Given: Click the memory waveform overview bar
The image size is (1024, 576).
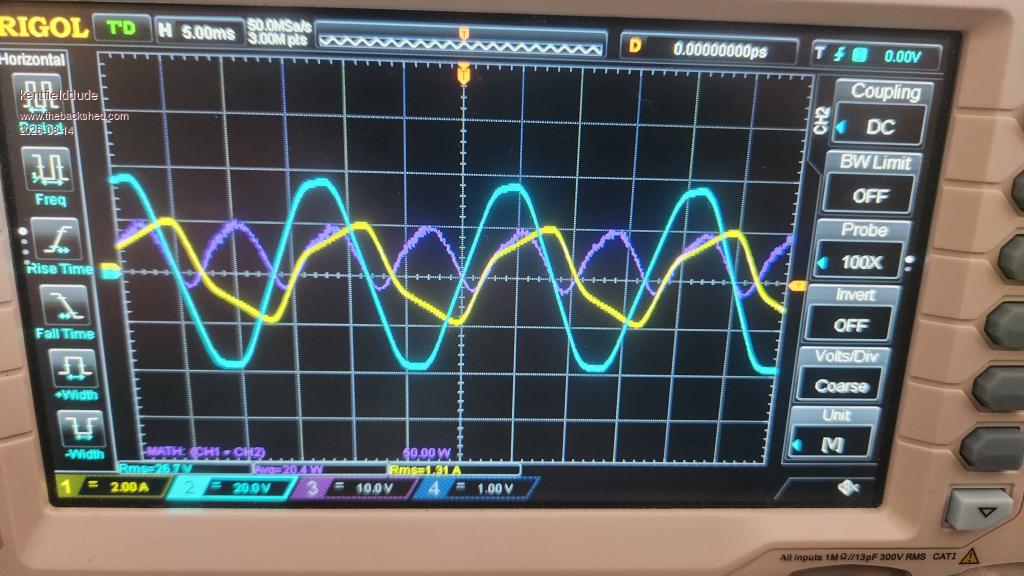Looking at the screenshot, I should (x=462, y=44).
